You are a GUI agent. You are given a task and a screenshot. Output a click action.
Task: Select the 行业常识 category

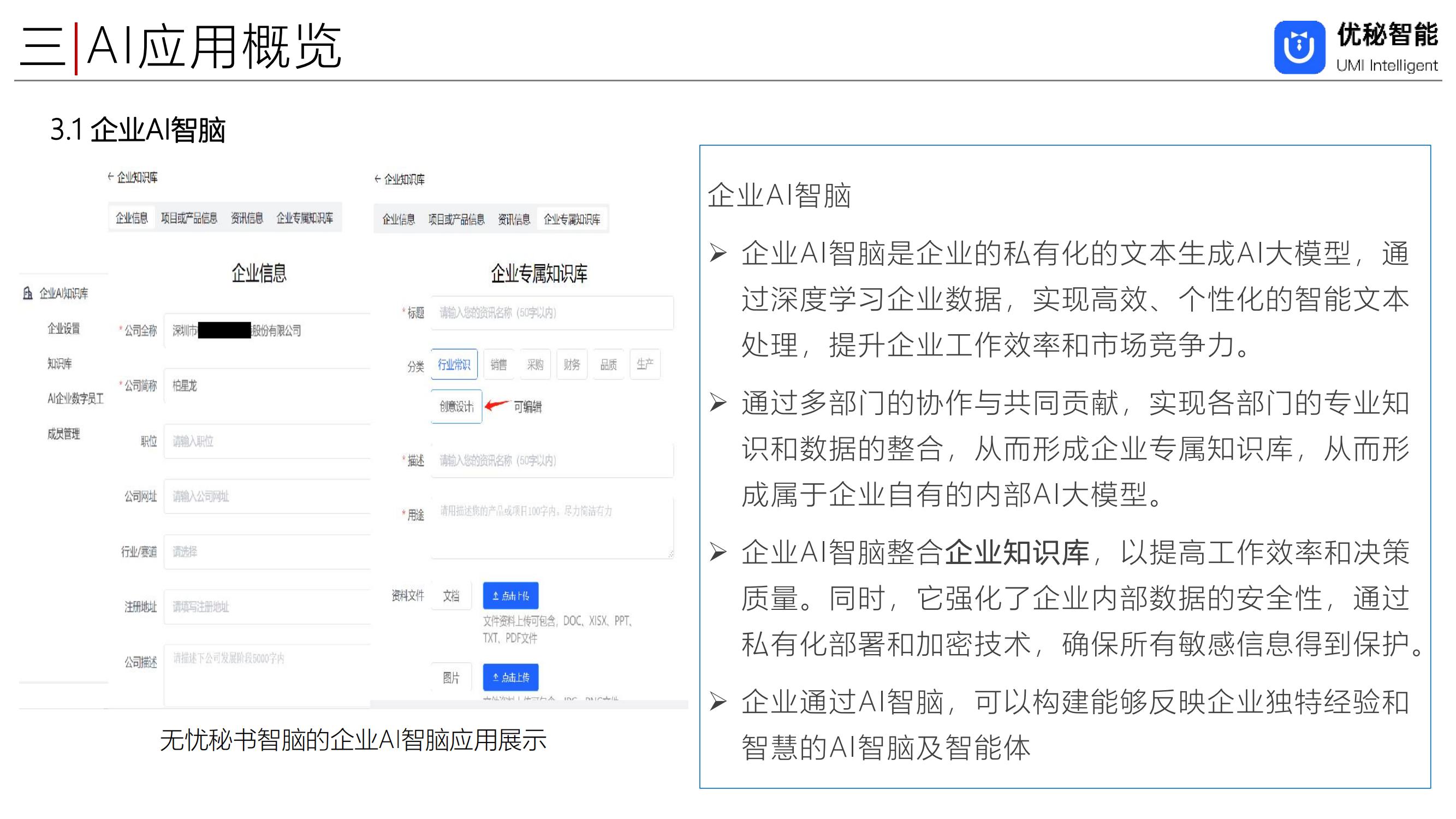point(454,365)
